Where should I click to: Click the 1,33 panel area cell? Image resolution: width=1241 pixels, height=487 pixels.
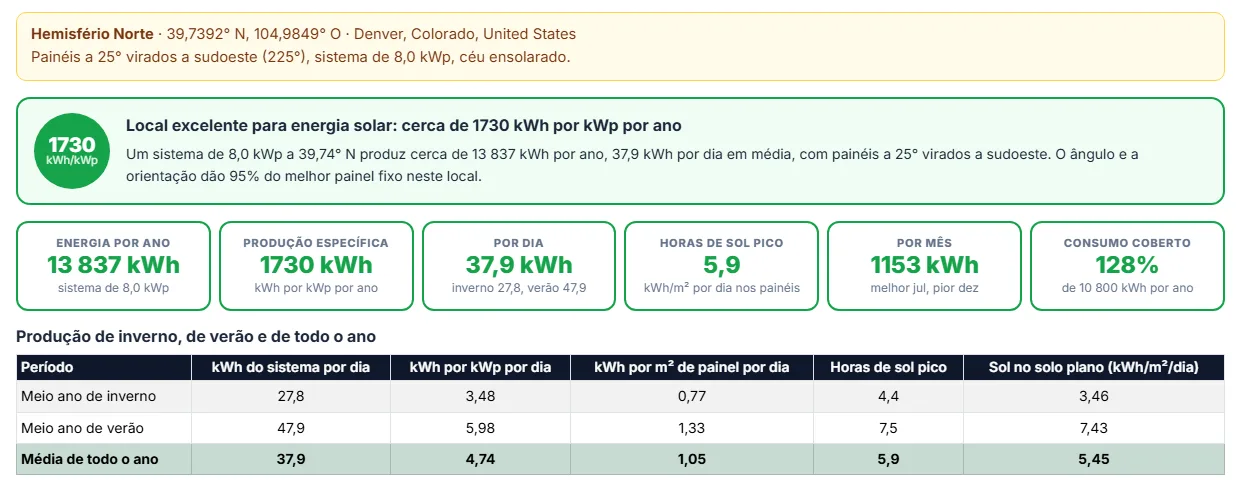692,428
